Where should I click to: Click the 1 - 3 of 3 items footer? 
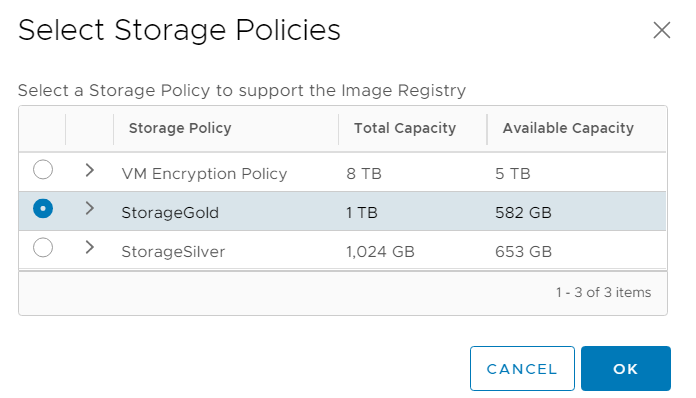click(x=604, y=292)
